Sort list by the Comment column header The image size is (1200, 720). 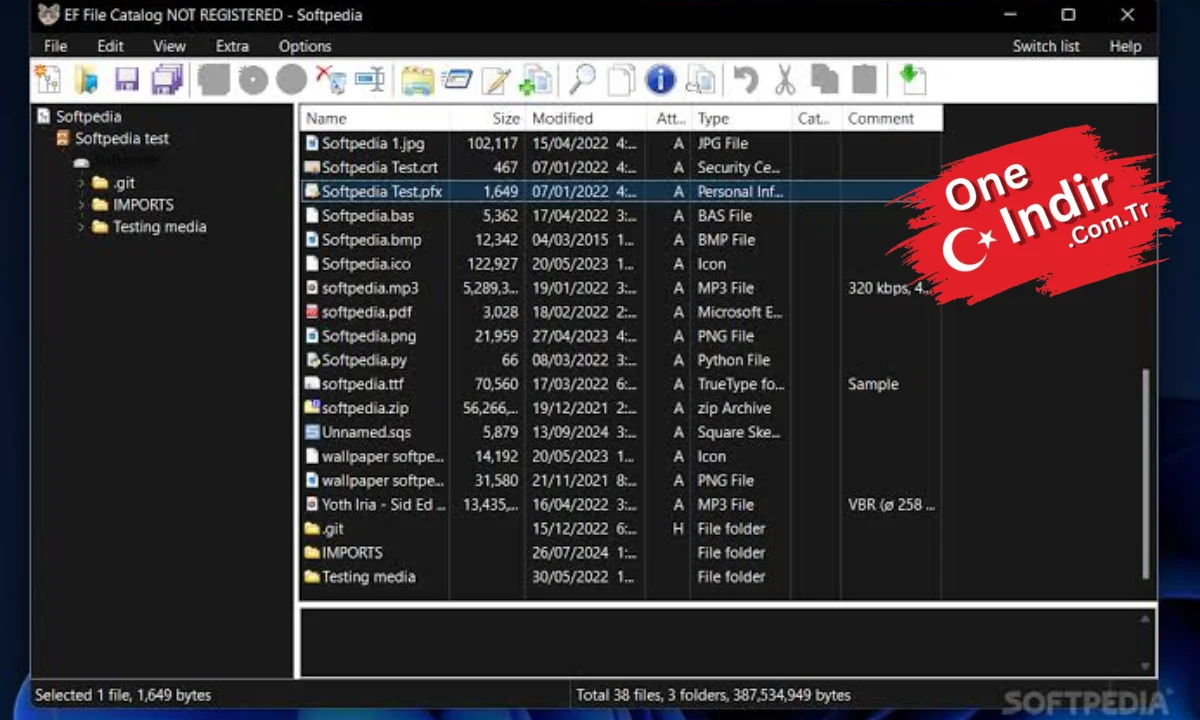(892, 118)
